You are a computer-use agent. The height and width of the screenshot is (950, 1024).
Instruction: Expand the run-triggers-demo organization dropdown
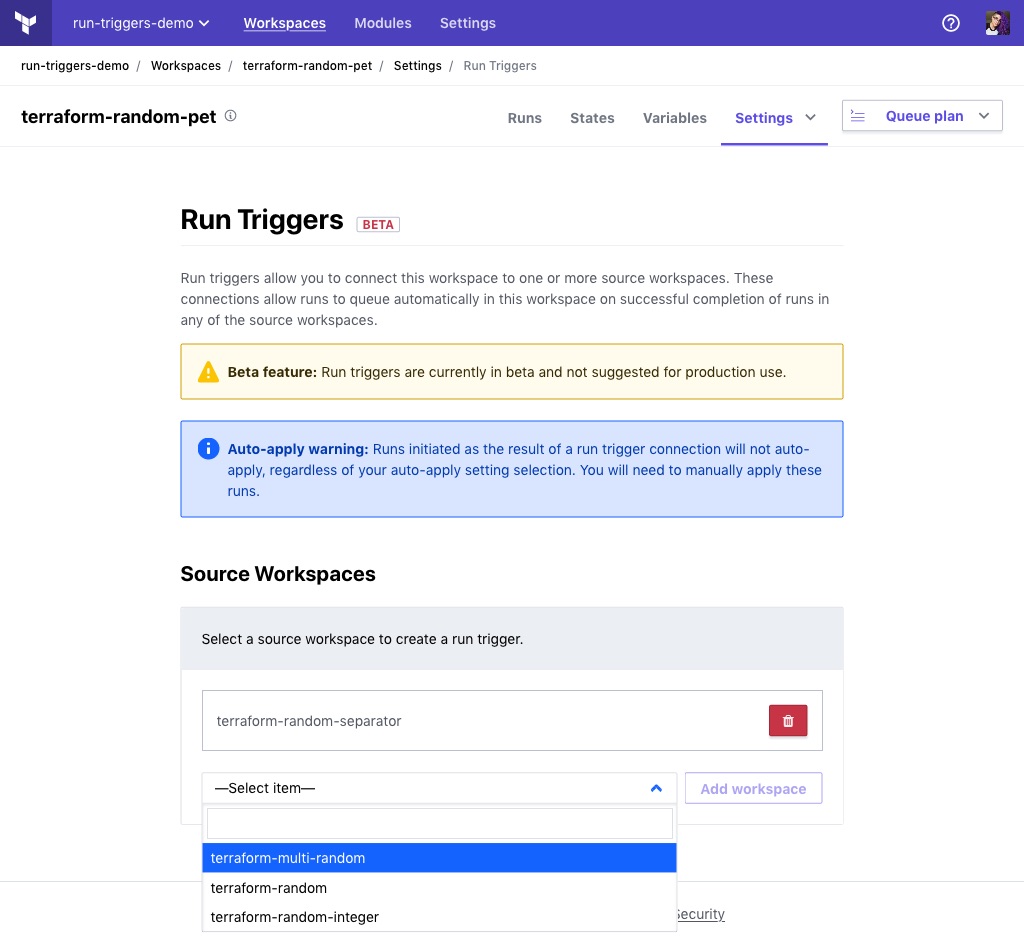coord(141,23)
